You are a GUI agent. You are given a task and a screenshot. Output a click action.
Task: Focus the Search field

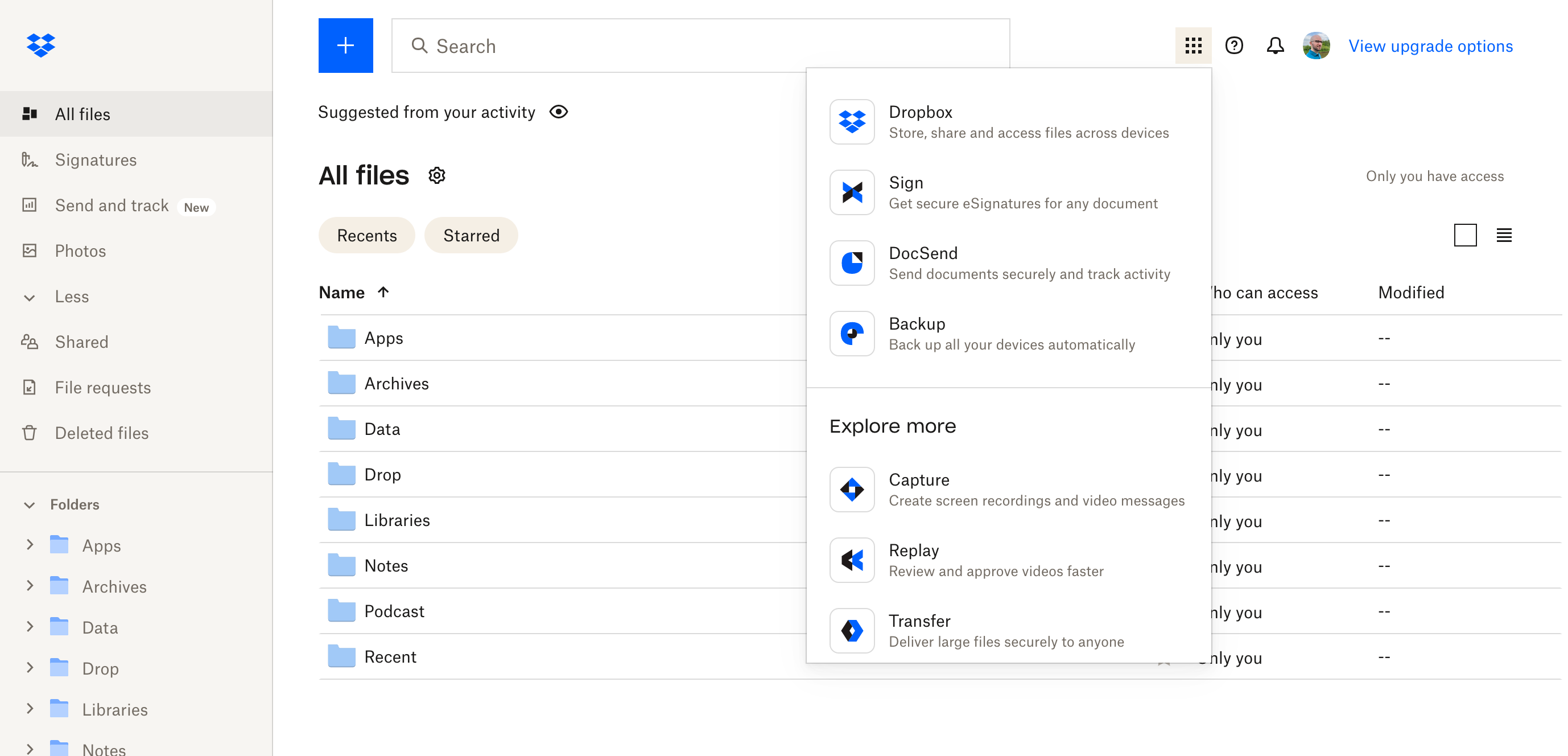[700, 46]
